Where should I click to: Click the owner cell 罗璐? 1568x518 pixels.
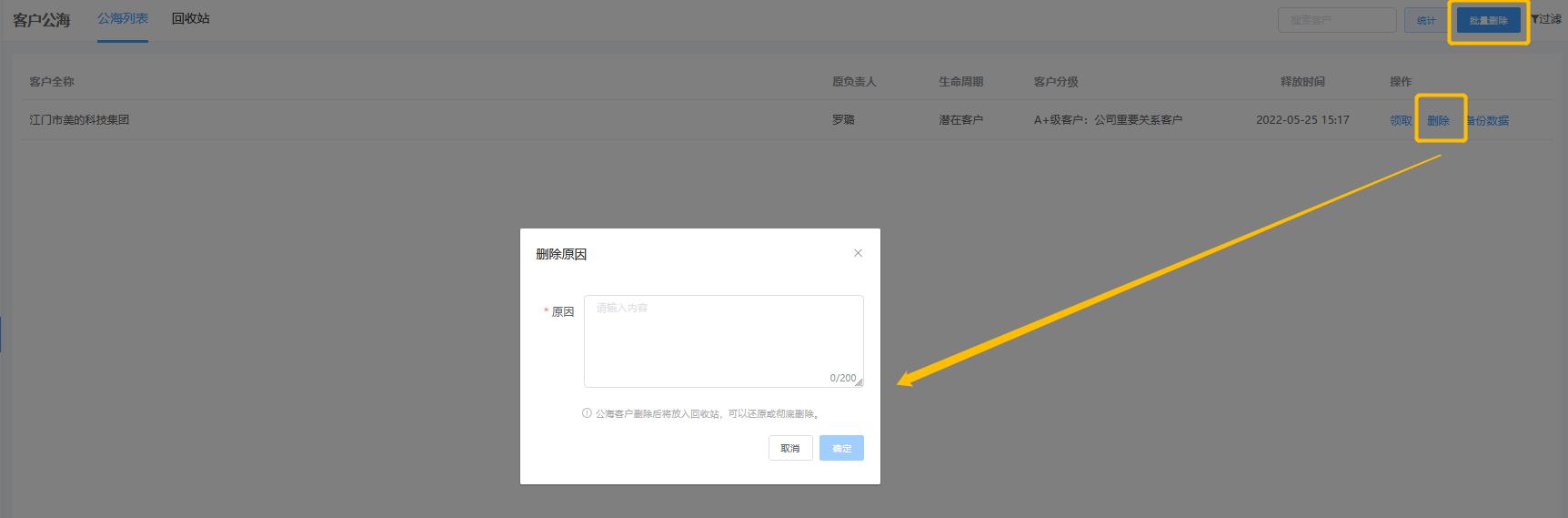tap(843, 120)
